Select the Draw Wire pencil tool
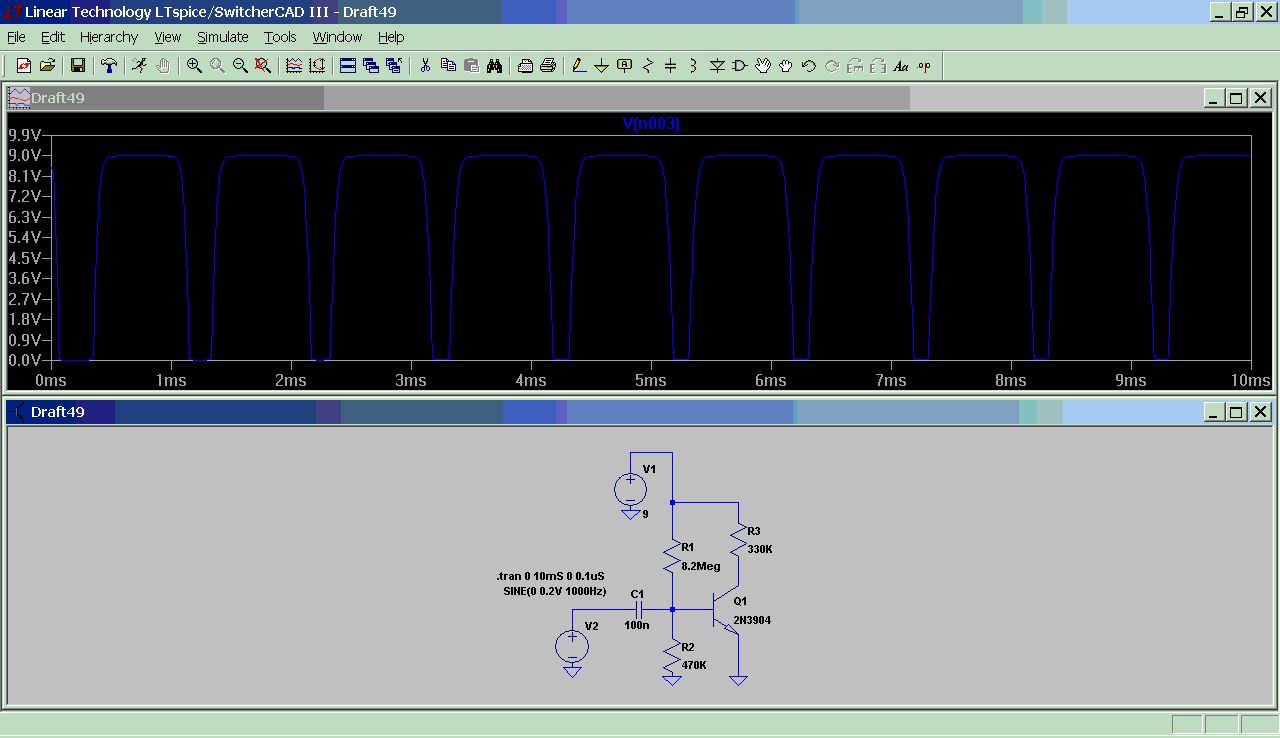Screen dimensions: 1280x738 [579, 66]
